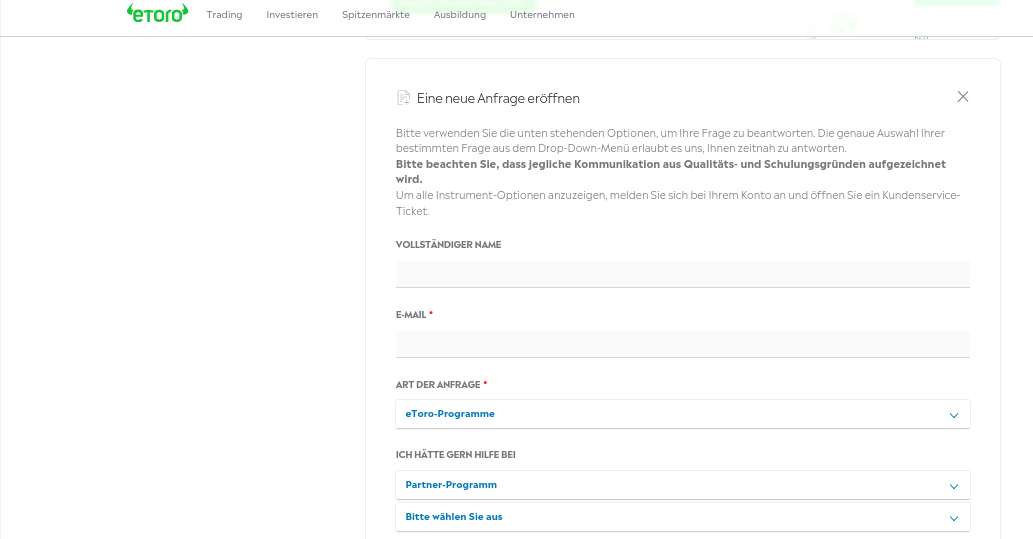Open the Spitzenmärkte menu

(376, 14)
